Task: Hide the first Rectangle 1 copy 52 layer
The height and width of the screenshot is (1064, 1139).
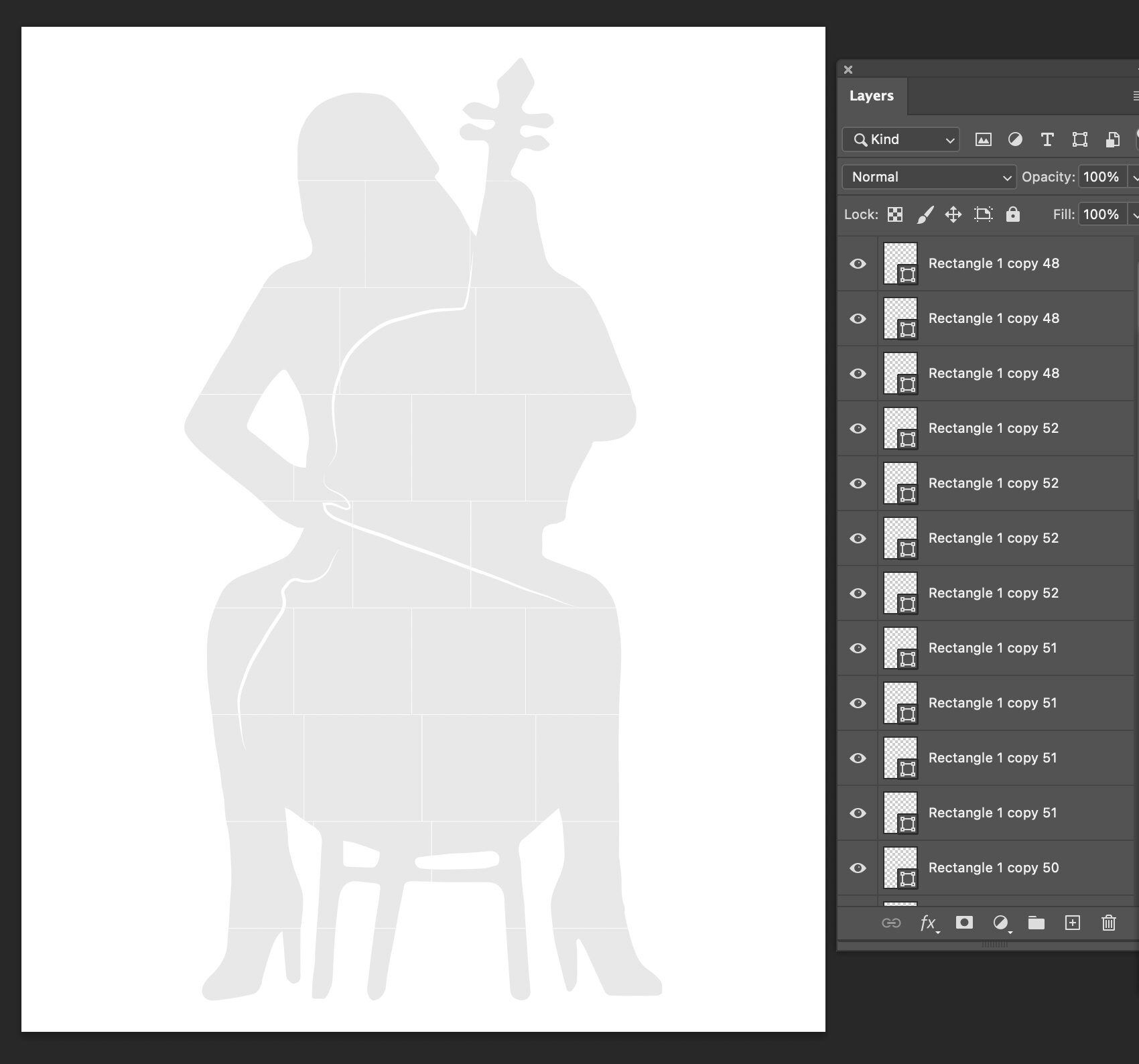Action: point(858,429)
